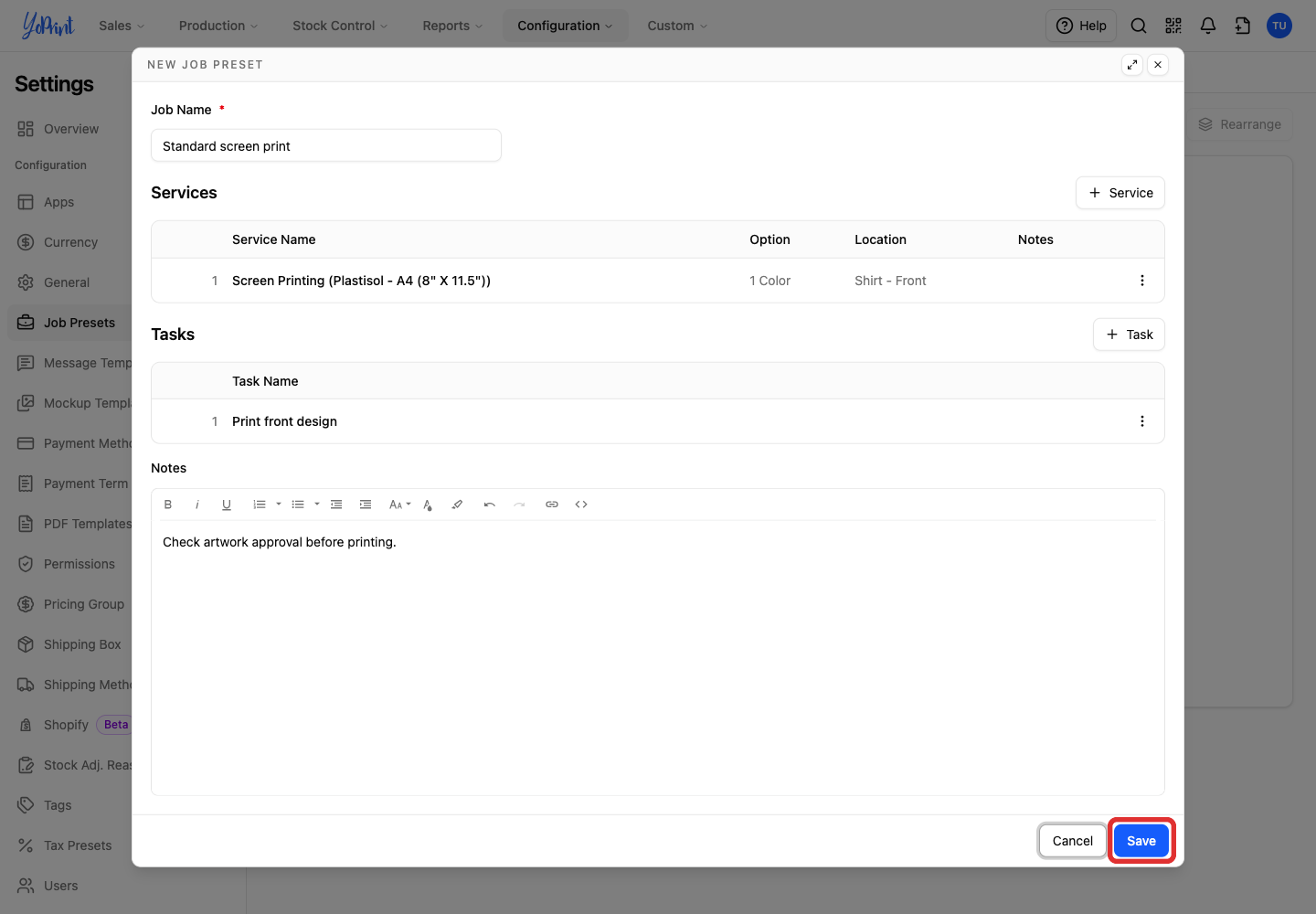Open the font size dropdown
Image resolution: width=1316 pixels, height=914 pixels.
[x=399, y=505]
